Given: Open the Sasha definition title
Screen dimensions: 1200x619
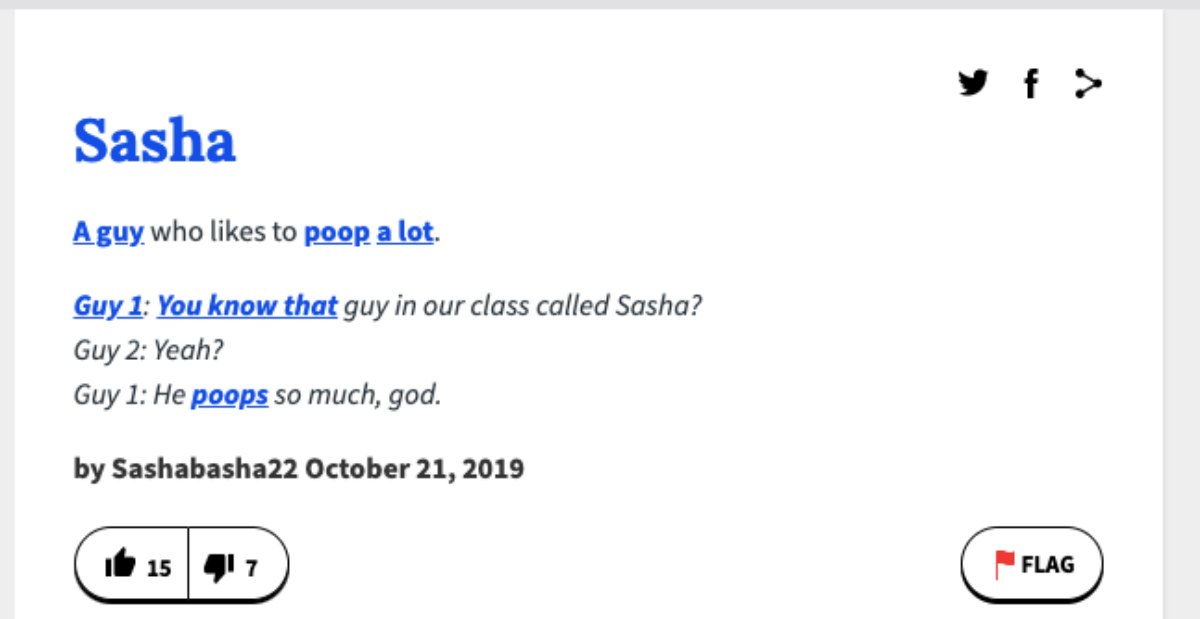Looking at the screenshot, I should (155, 140).
